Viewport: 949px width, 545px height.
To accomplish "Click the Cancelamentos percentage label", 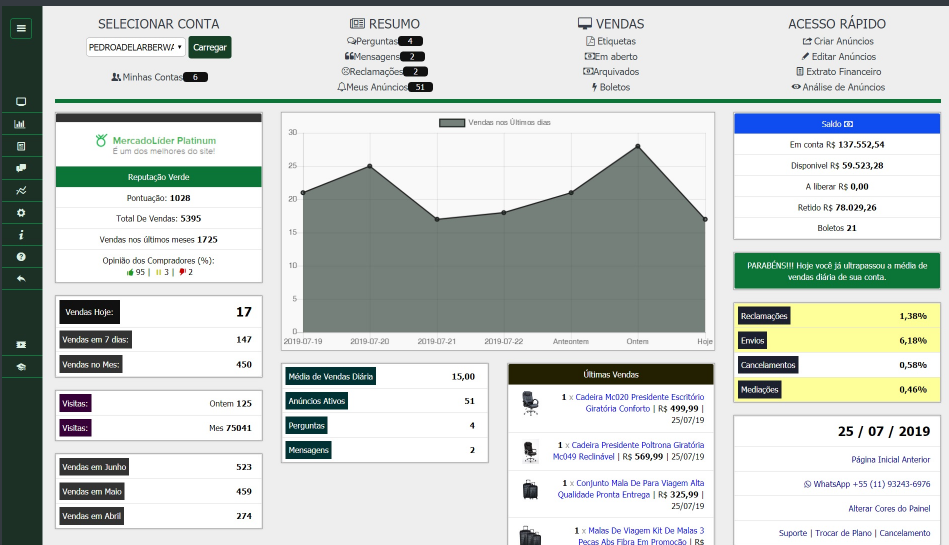I will [x=768, y=365].
